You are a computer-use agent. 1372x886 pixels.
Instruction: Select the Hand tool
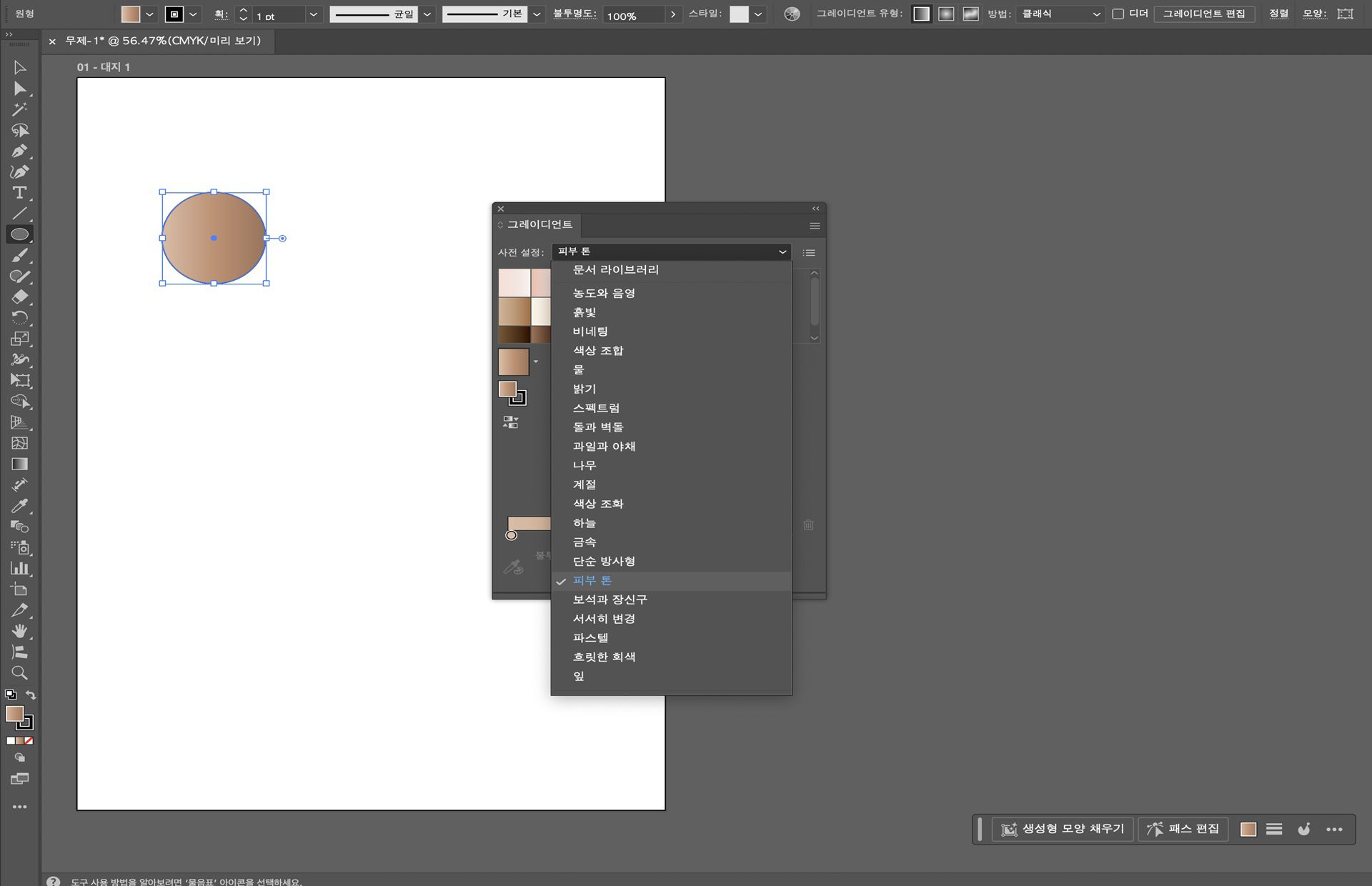(20, 632)
